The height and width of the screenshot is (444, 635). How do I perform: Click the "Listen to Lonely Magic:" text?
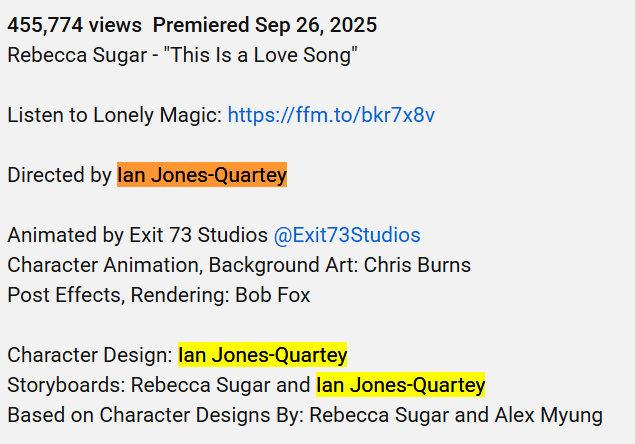pyautogui.click(x=115, y=115)
